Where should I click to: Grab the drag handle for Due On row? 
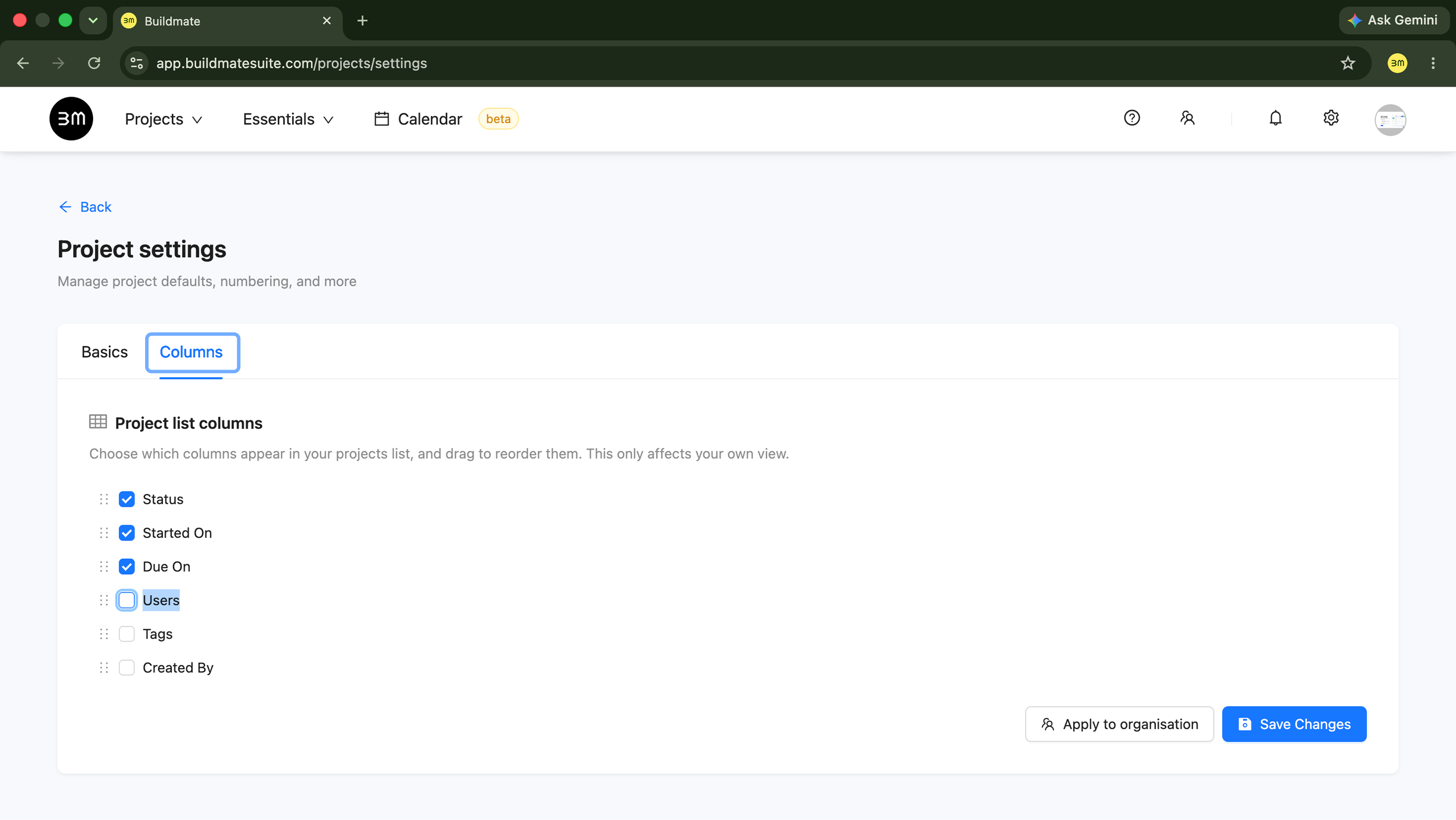pos(104,567)
